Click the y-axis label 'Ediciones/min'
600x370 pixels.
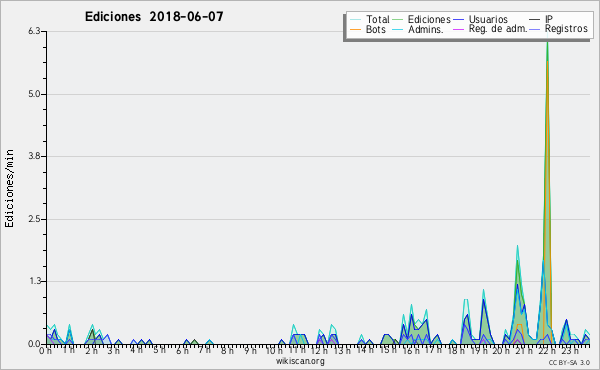point(9,188)
